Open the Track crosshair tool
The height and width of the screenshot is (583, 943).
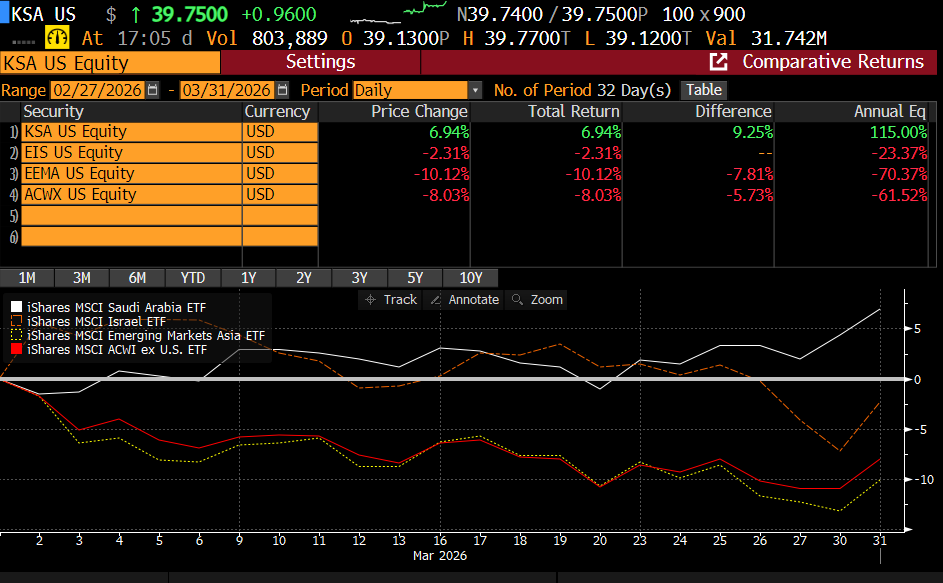coord(389,299)
